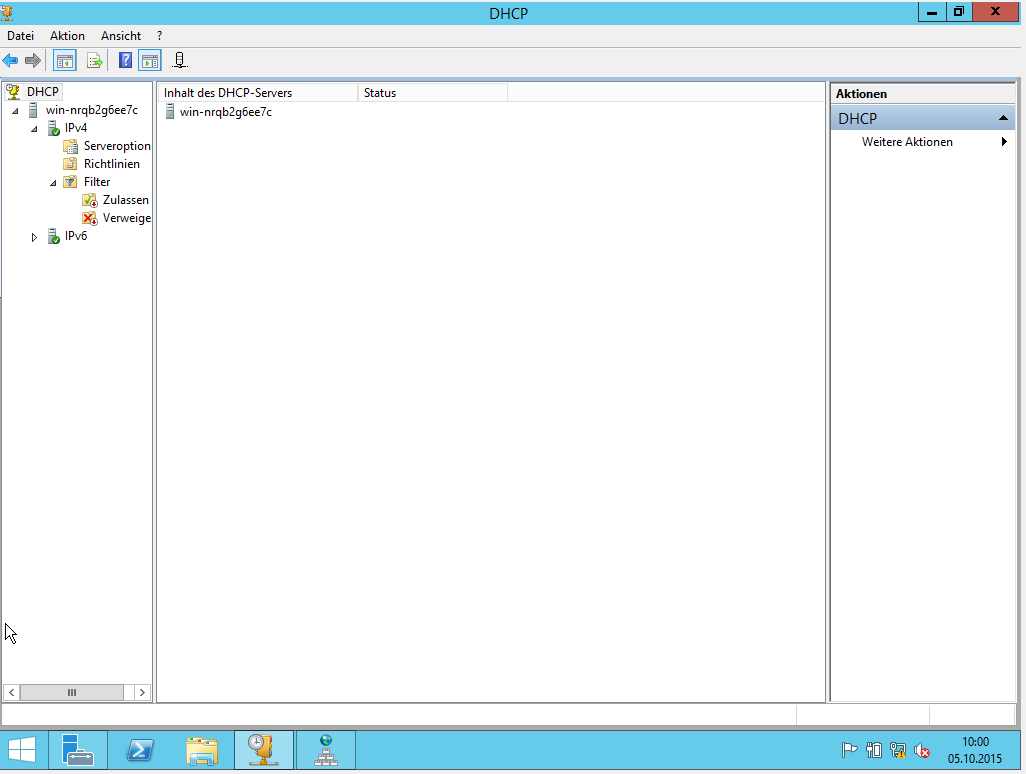
Task: Click the blue Back arrow in toolbar
Action: pos(11,61)
